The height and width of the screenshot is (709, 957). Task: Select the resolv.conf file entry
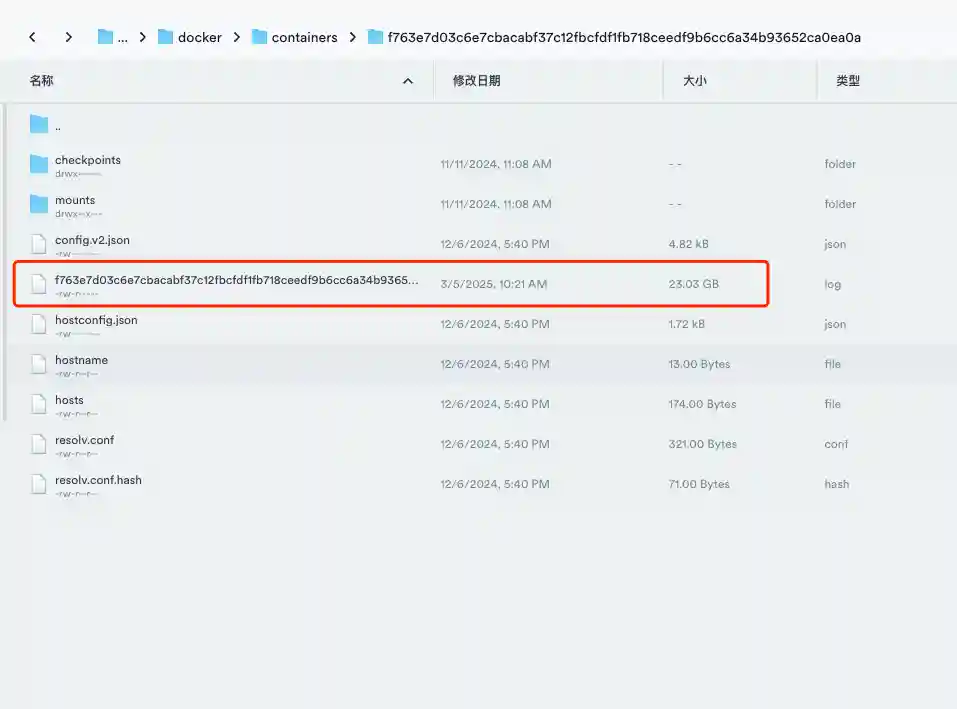(x=84, y=440)
